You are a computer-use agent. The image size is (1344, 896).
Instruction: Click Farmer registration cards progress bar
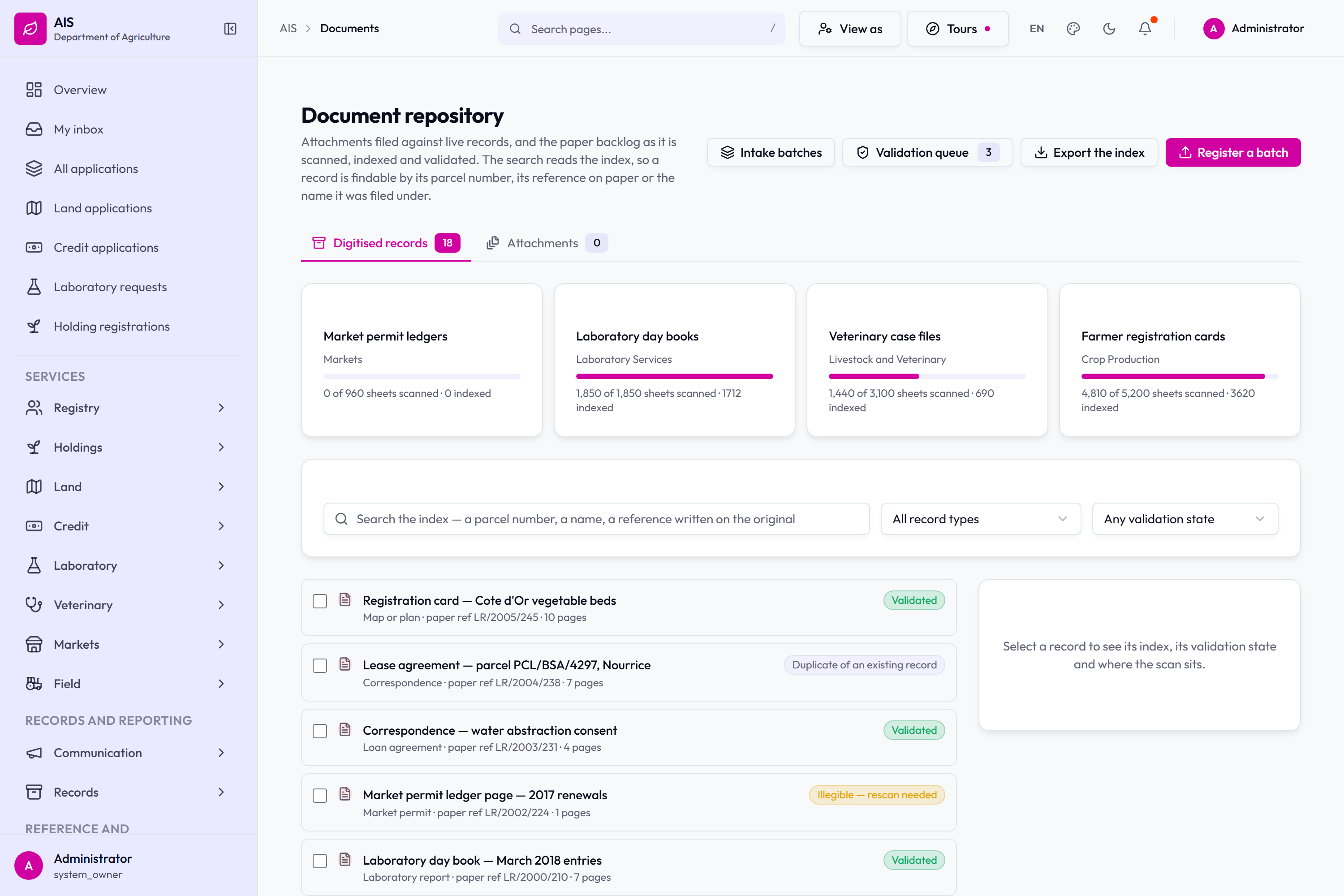(x=1180, y=376)
